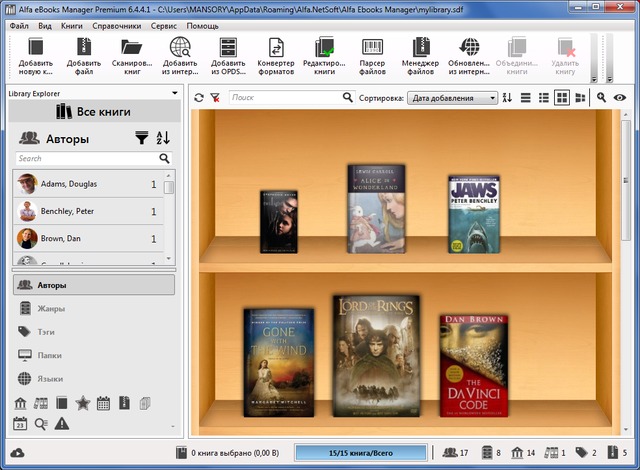Open the 'Менеджер файлов' tool
Viewport: 640px width, 470px height.
420,47
